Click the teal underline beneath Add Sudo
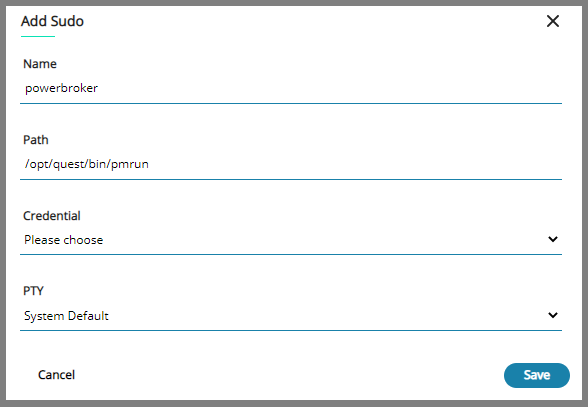 click(38, 36)
